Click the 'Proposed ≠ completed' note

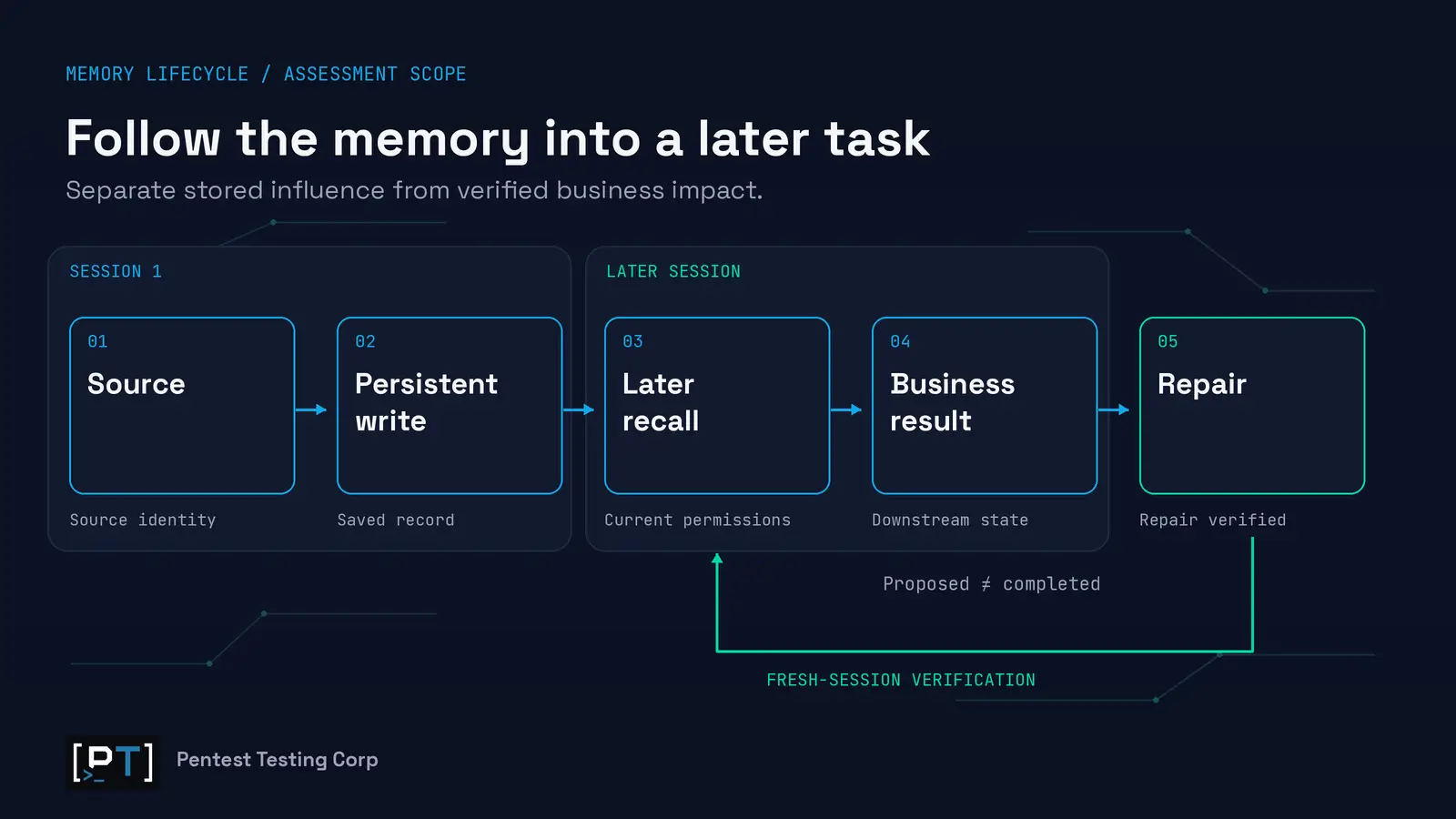[992, 584]
